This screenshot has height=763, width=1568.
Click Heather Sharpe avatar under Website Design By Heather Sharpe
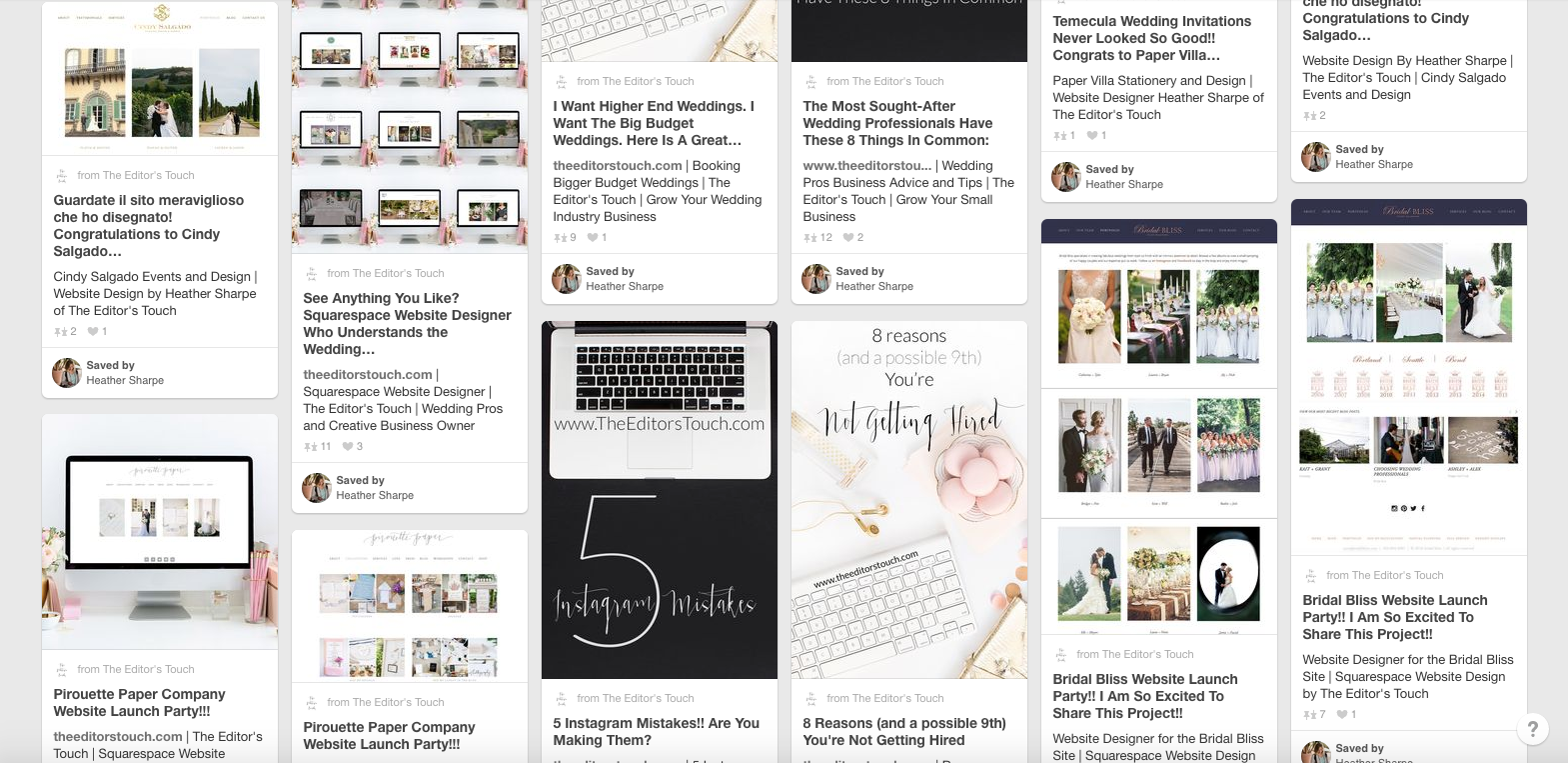click(1316, 157)
